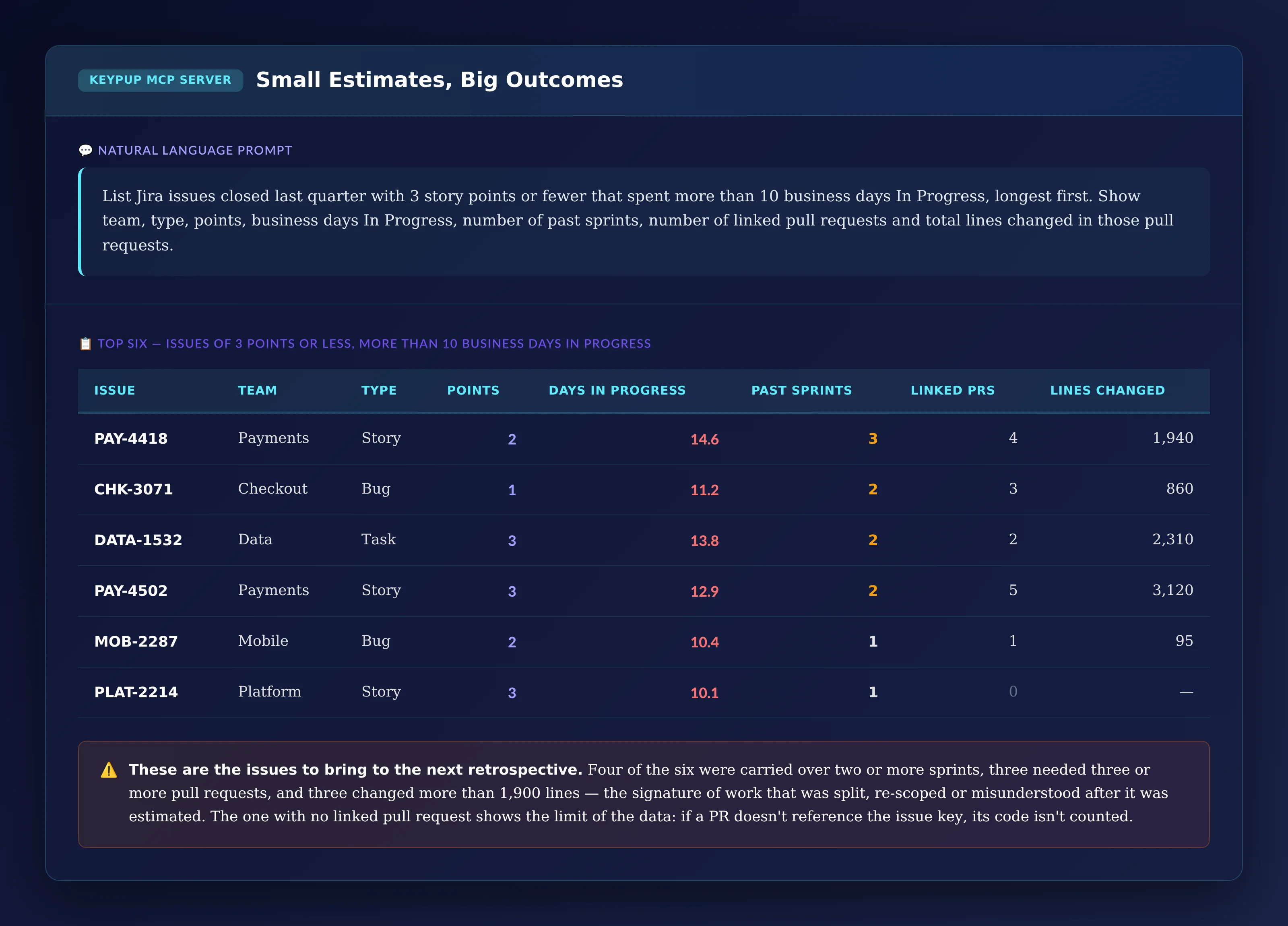Click the Mobile team cell
Image resolution: width=1288 pixels, height=926 pixels.
(263, 641)
